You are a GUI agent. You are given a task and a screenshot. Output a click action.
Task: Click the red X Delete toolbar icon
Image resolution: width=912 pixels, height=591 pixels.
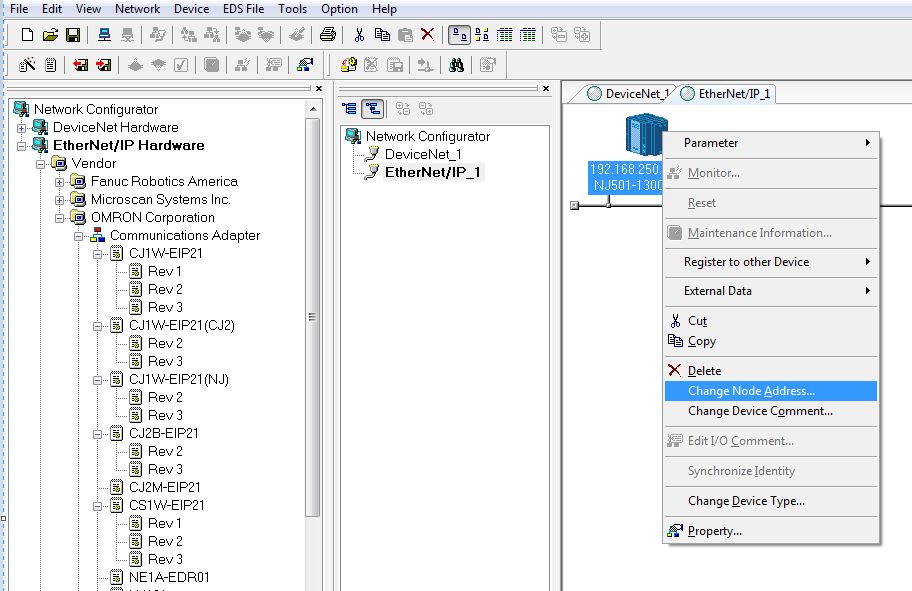[428, 35]
